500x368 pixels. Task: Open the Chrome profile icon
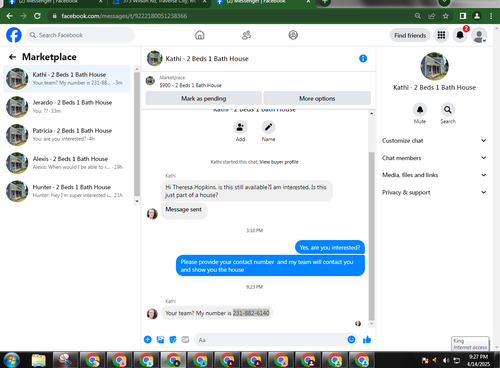[x=477, y=16]
